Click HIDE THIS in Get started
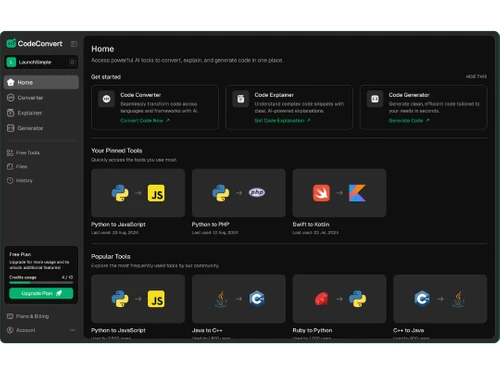 click(476, 77)
